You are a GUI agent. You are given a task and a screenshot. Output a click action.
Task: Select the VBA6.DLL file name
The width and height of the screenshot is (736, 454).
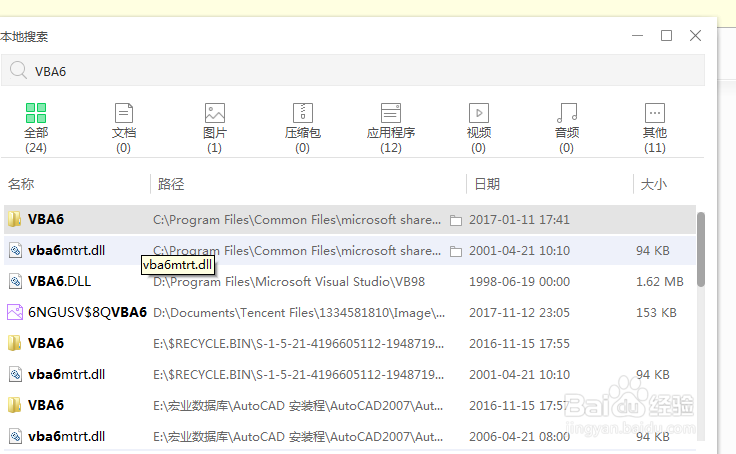click(59, 281)
